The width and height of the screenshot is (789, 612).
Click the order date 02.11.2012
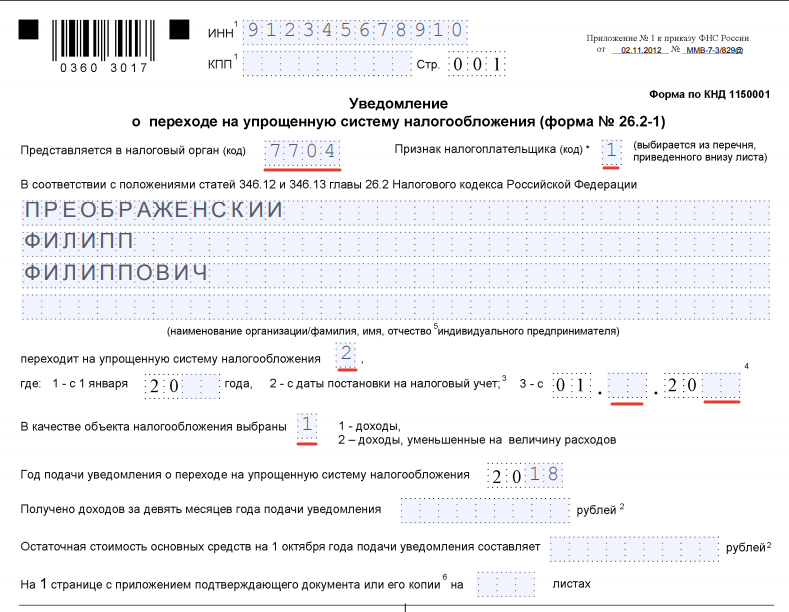pyautogui.click(x=641, y=50)
